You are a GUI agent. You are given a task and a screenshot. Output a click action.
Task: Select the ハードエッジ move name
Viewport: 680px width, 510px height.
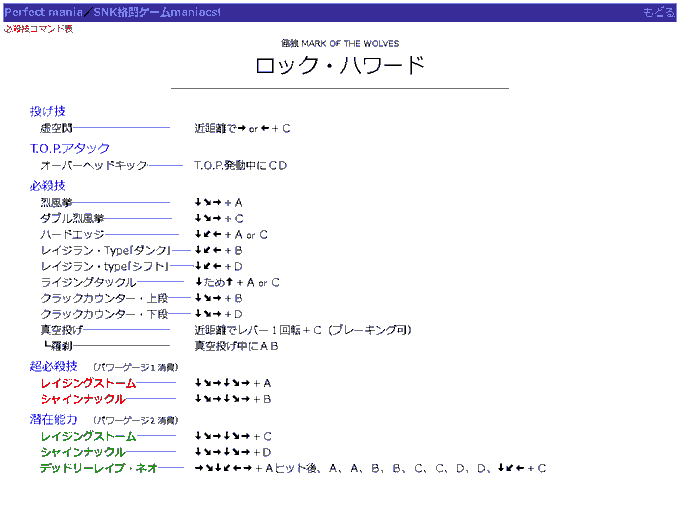pos(72,235)
